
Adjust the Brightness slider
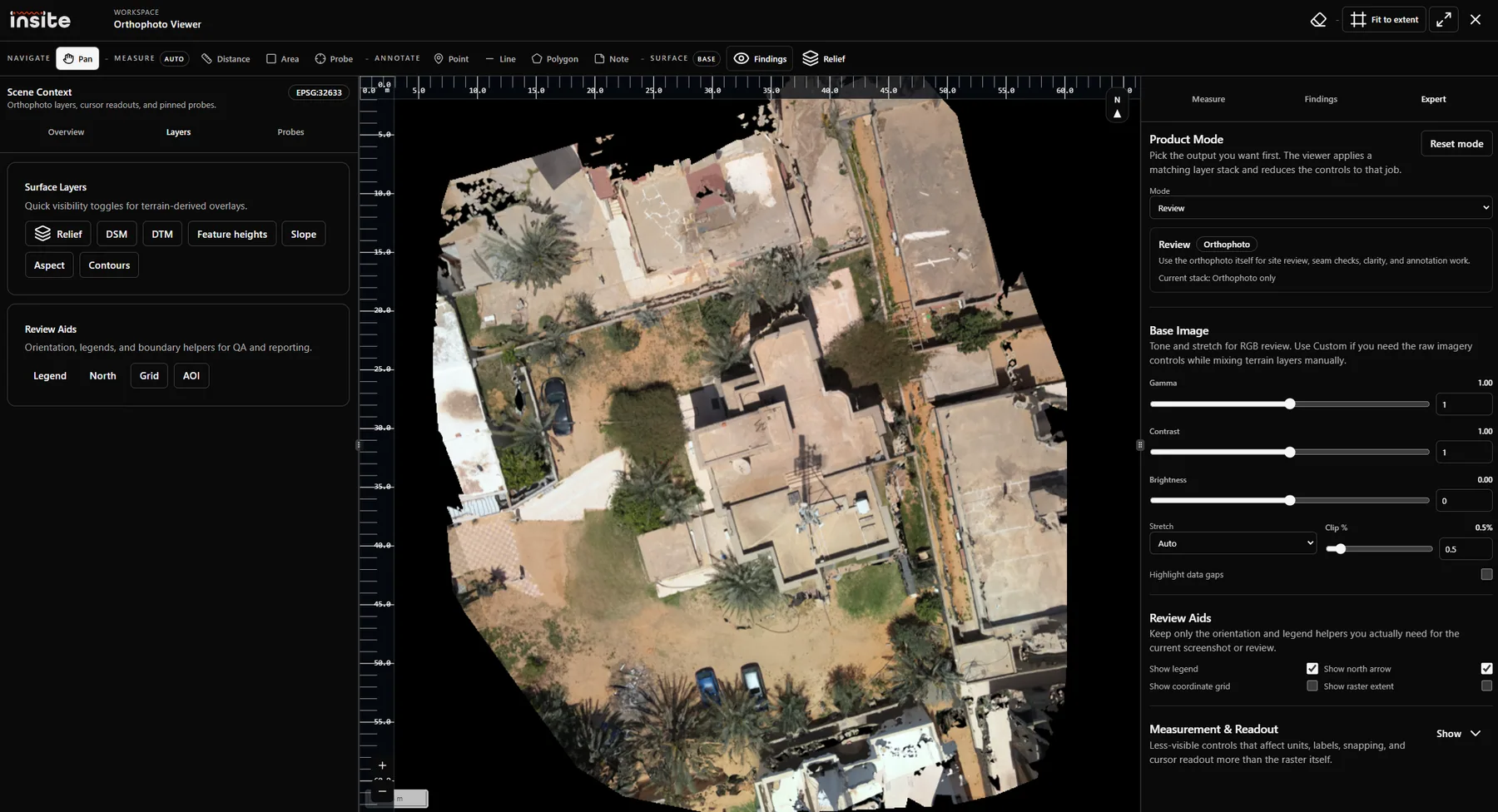(x=1289, y=501)
